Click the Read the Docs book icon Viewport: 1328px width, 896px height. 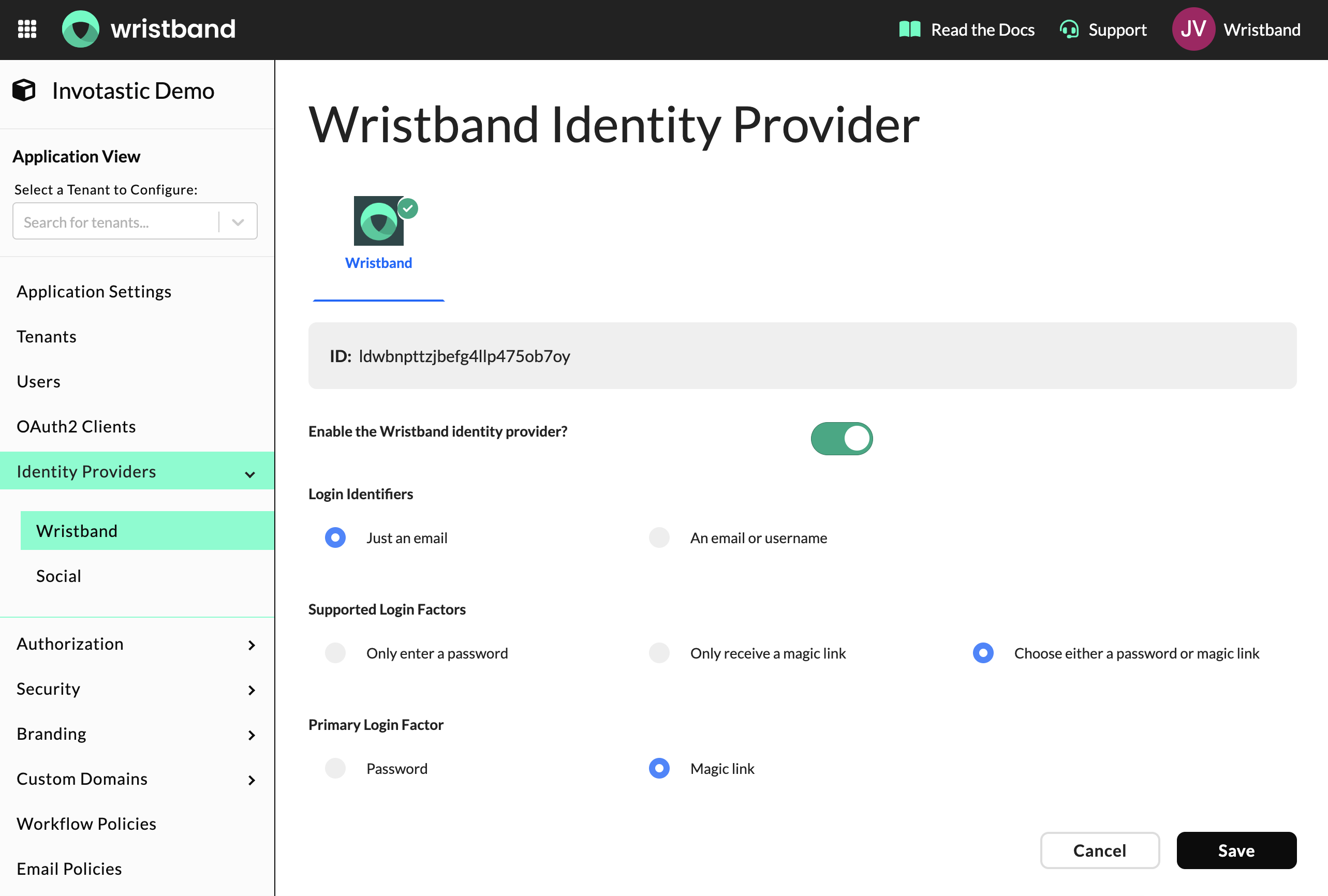pyautogui.click(x=909, y=29)
